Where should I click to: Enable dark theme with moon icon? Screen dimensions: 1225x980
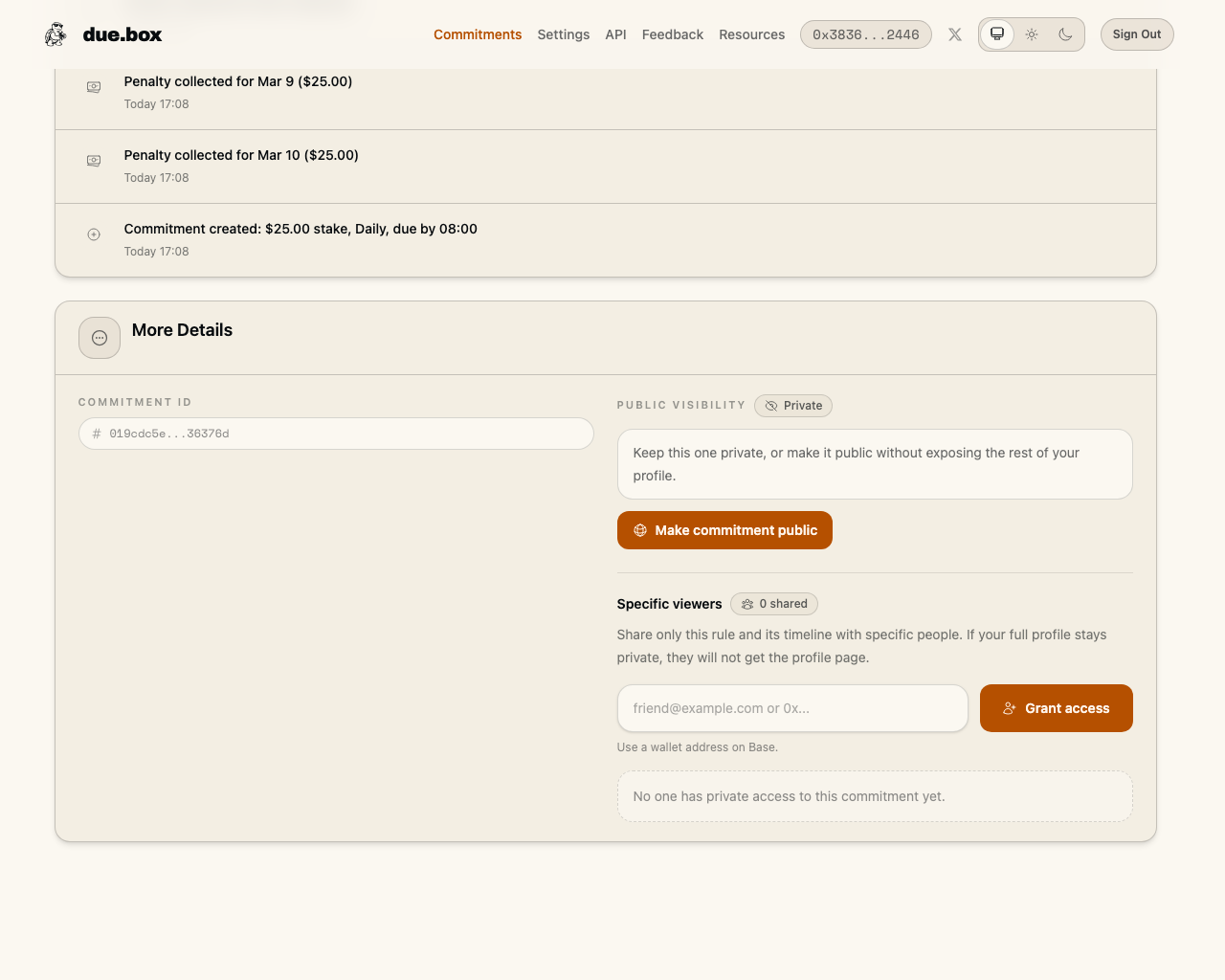click(x=1065, y=34)
